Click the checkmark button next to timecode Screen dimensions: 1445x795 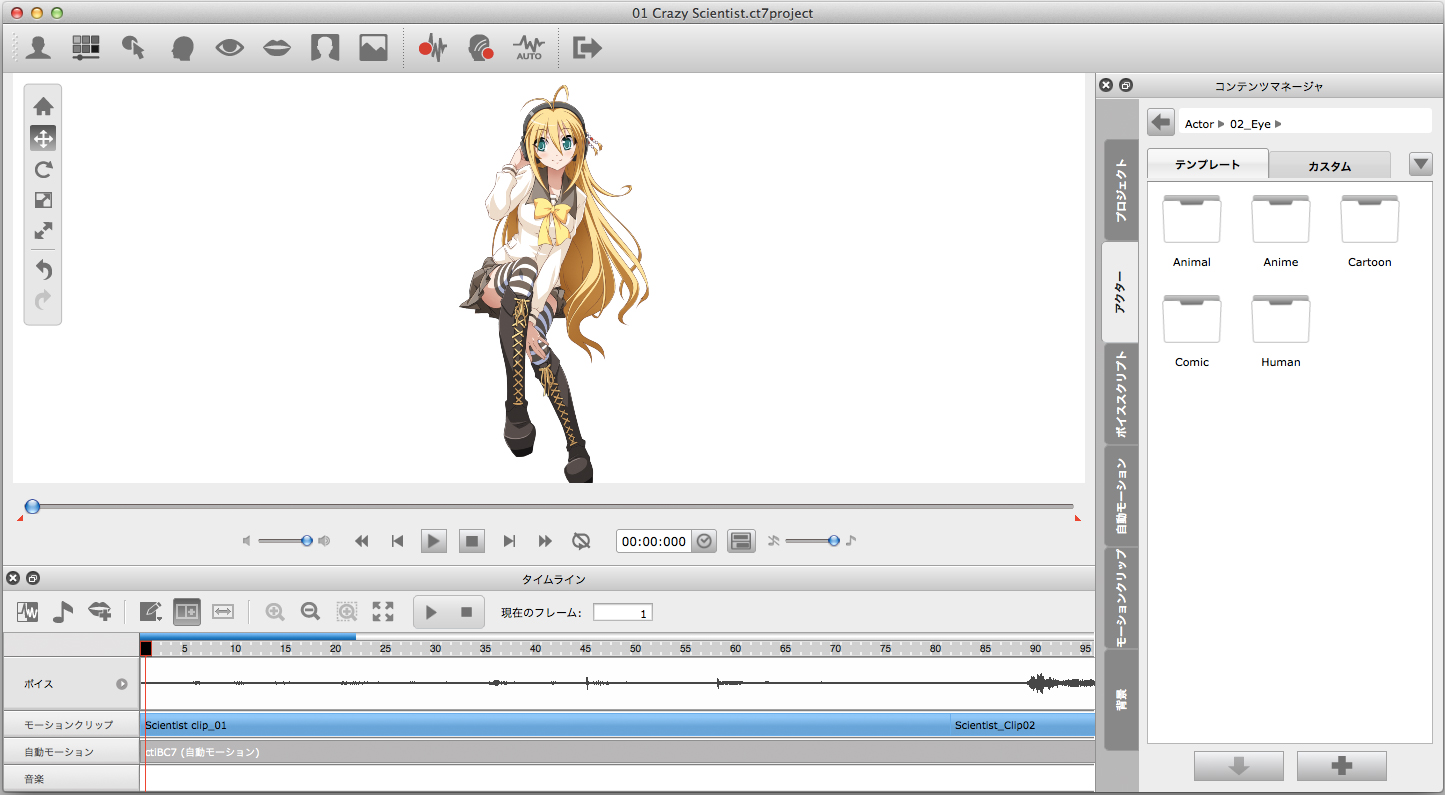705,541
